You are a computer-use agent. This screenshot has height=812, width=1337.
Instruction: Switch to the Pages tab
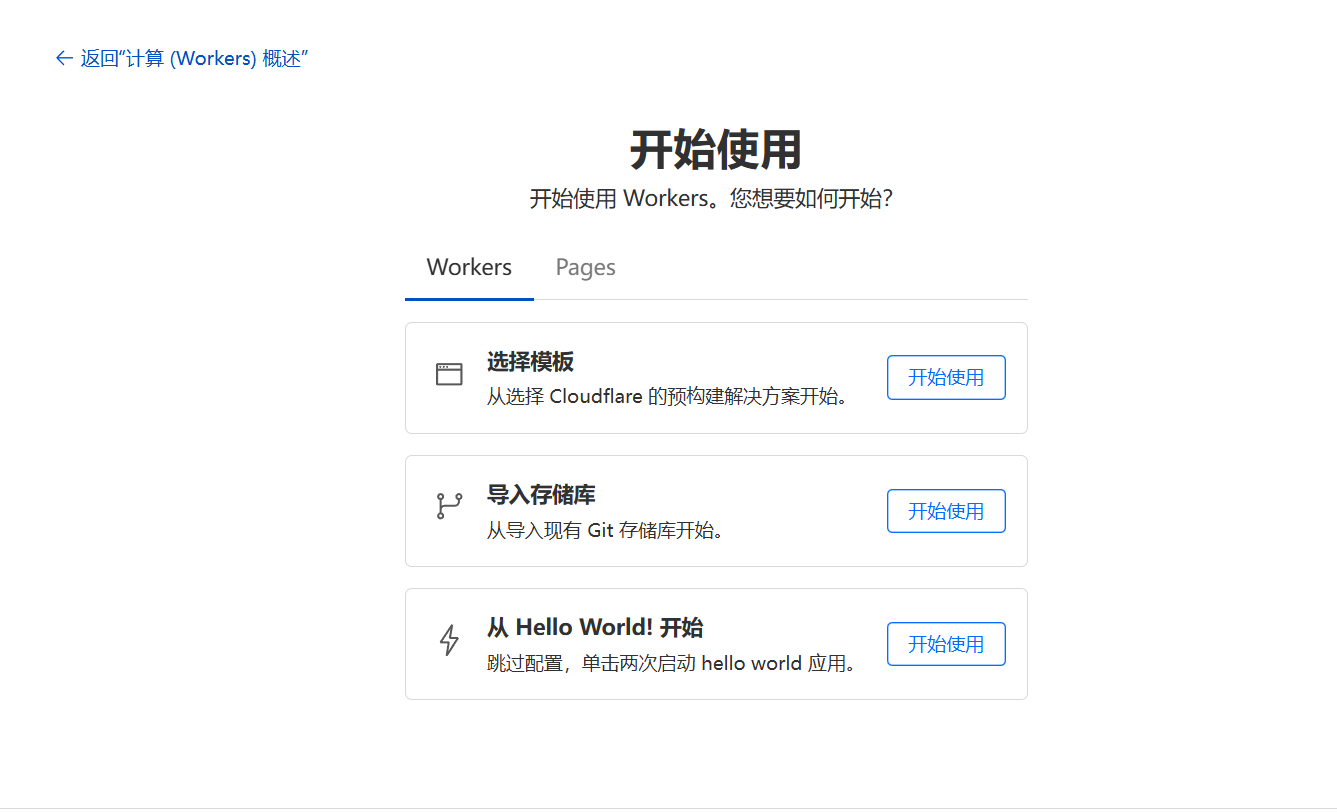coord(586,267)
